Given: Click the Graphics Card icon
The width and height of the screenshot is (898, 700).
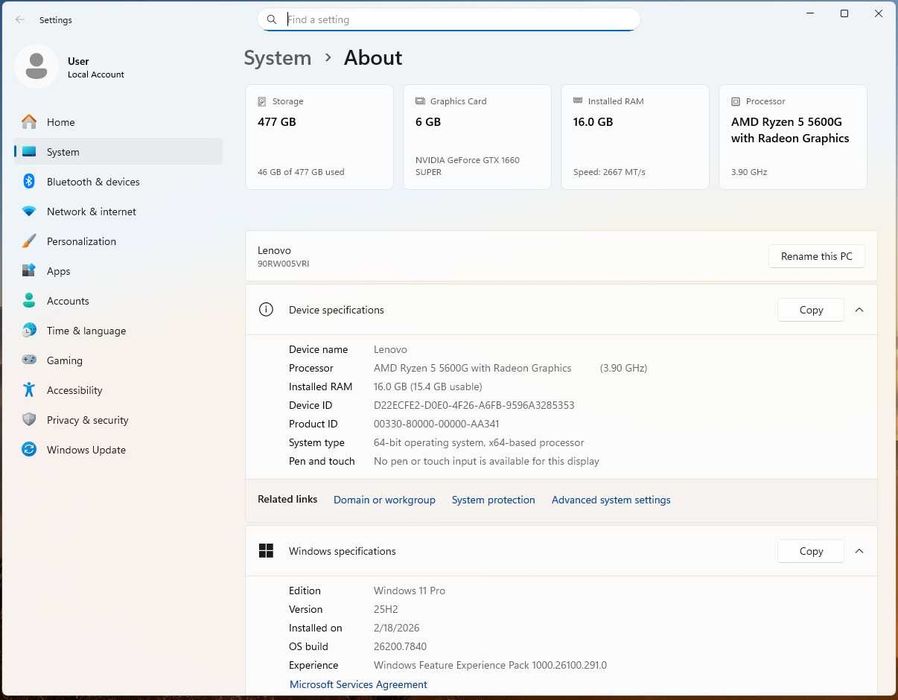Looking at the screenshot, I should pos(420,101).
